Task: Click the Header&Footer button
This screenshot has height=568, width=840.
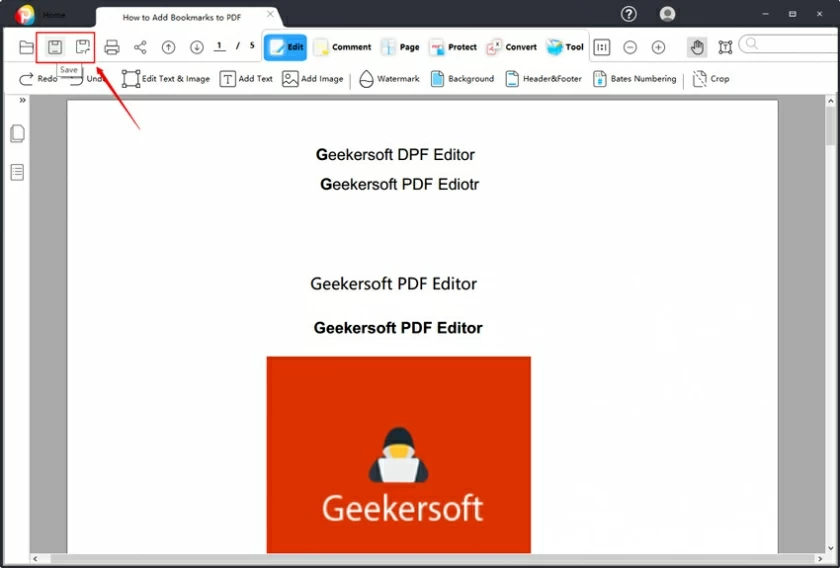Action: 544,79
